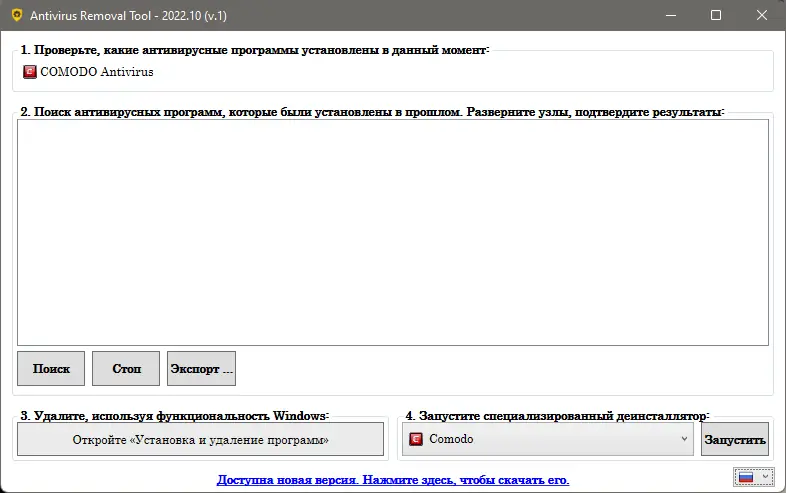This screenshot has width=786, height=493.
Task: Close the Antivirus Removal Tool window
Action: coord(762,16)
